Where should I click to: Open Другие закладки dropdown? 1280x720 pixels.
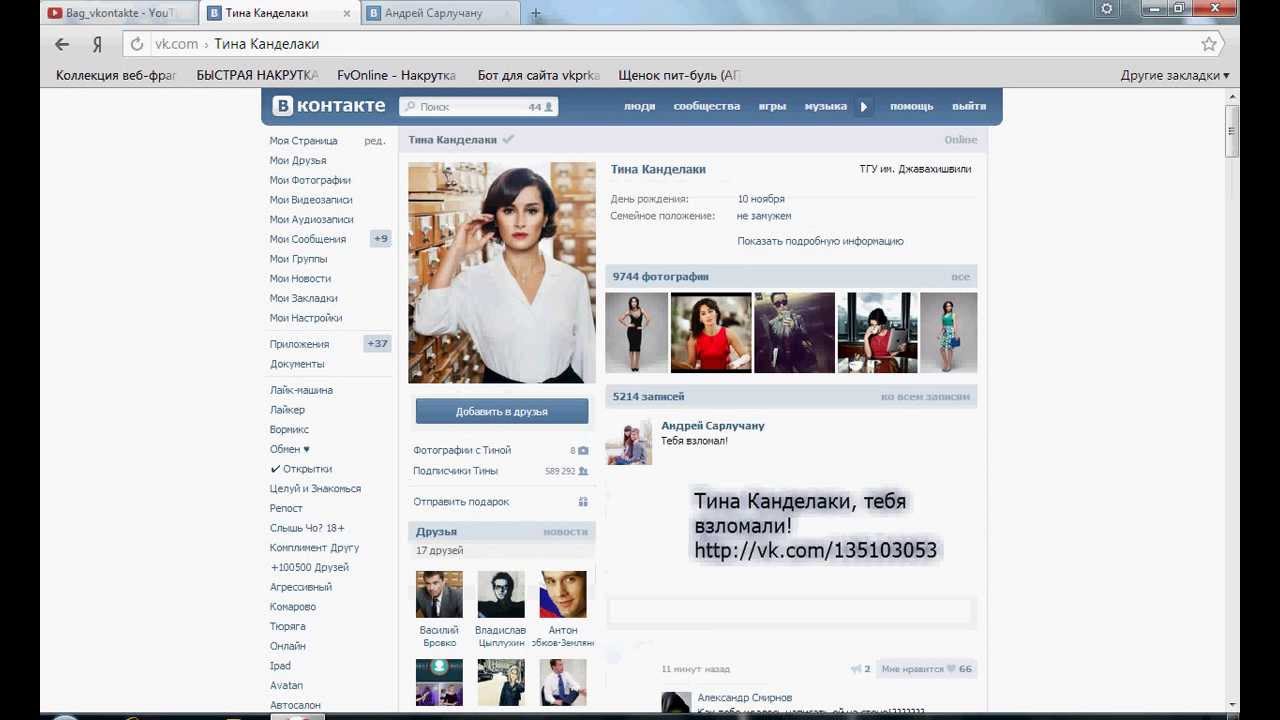[x=1174, y=75]
